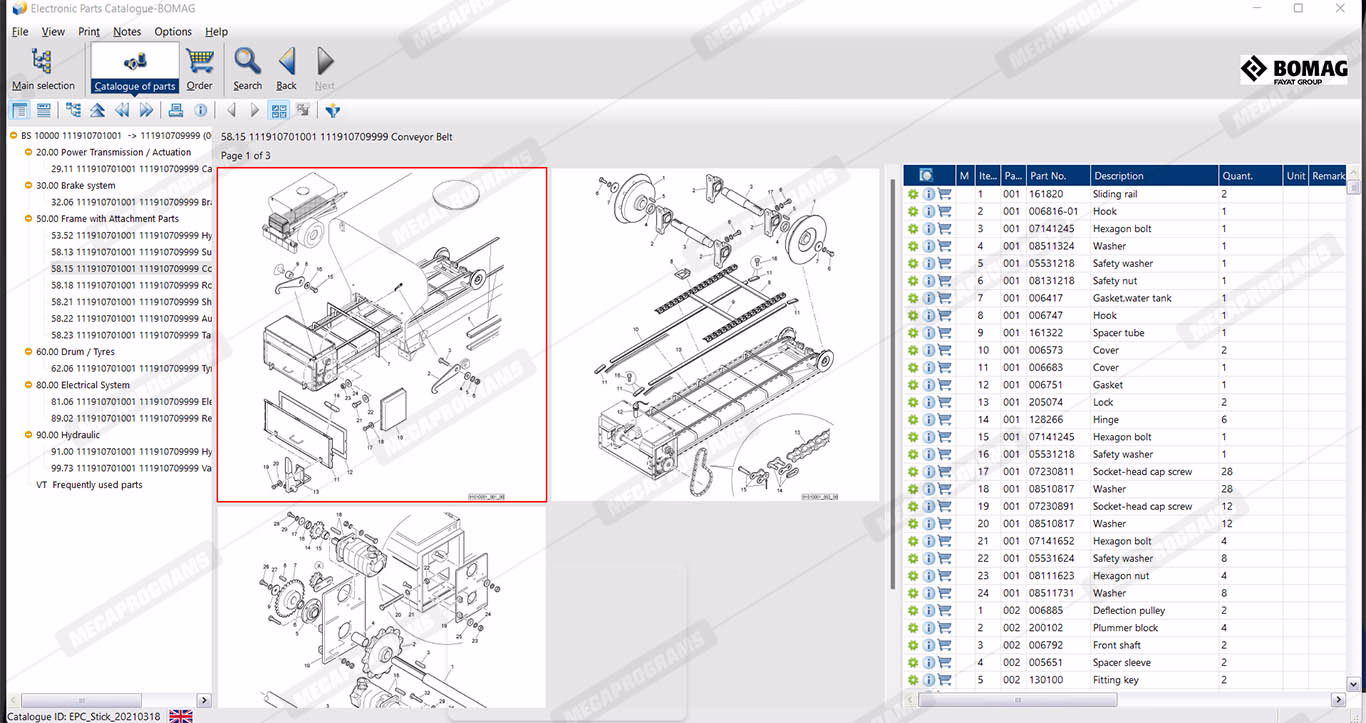This screenshot has height=723, width=1366.
Task: Click the printer icon in the toolbar
Action: (176, 110)
